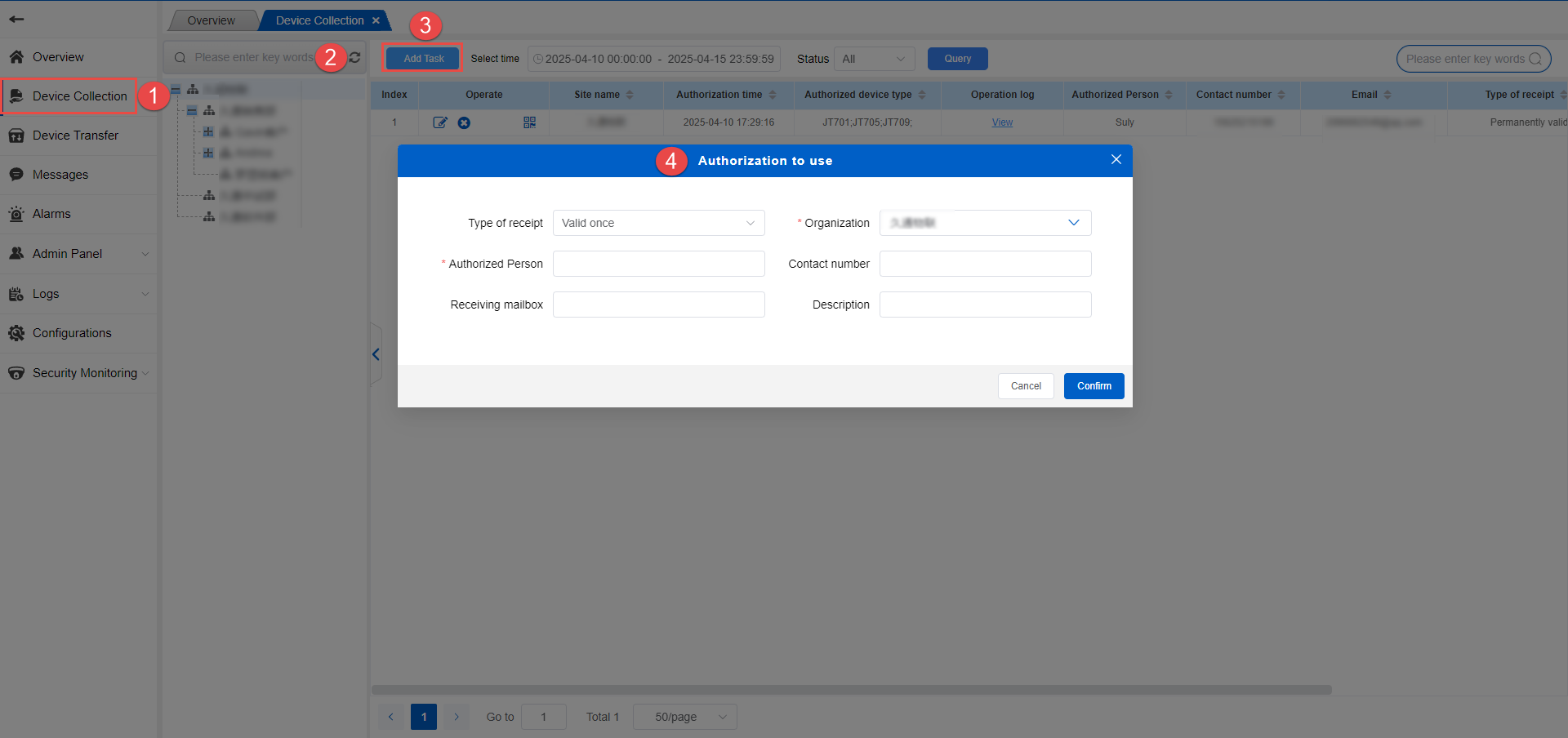Collapse the left panel with side arrow
Viewport: 1568px width, 738px height.
[376, 354]
